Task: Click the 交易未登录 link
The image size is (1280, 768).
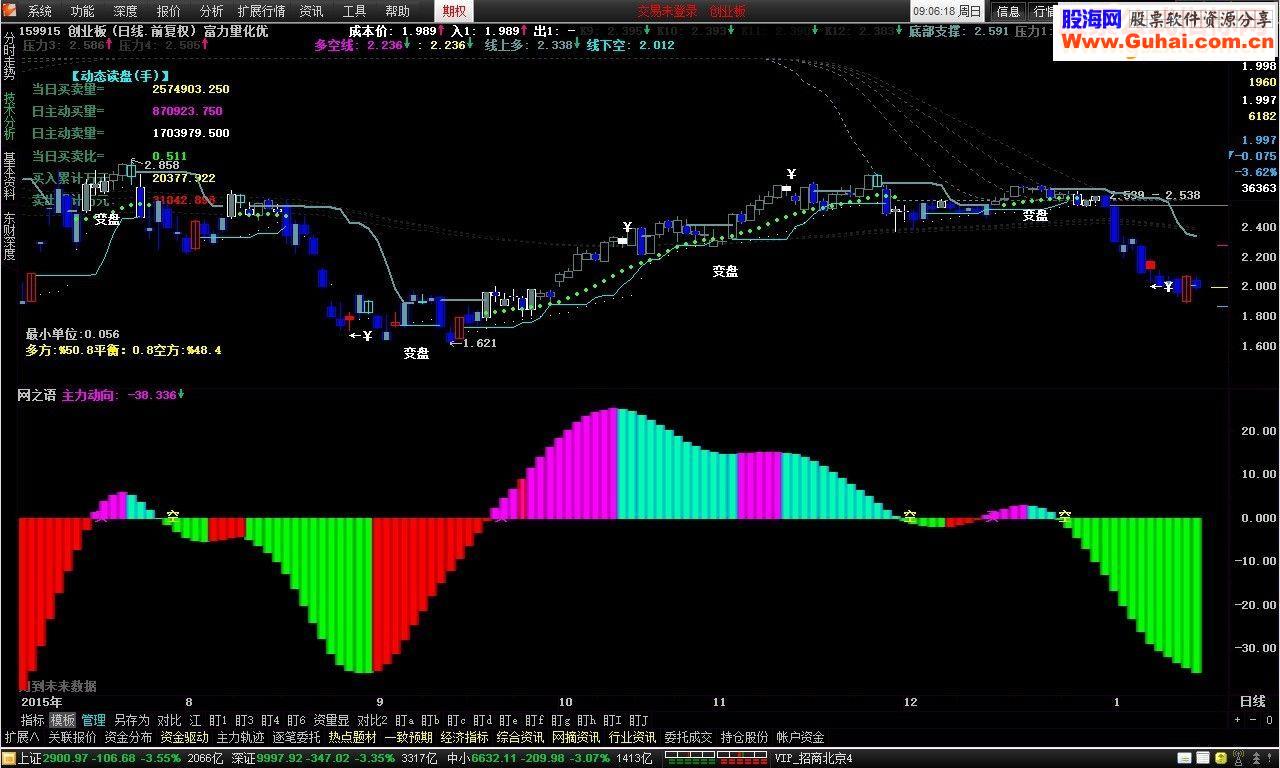Action: point(667,11)
